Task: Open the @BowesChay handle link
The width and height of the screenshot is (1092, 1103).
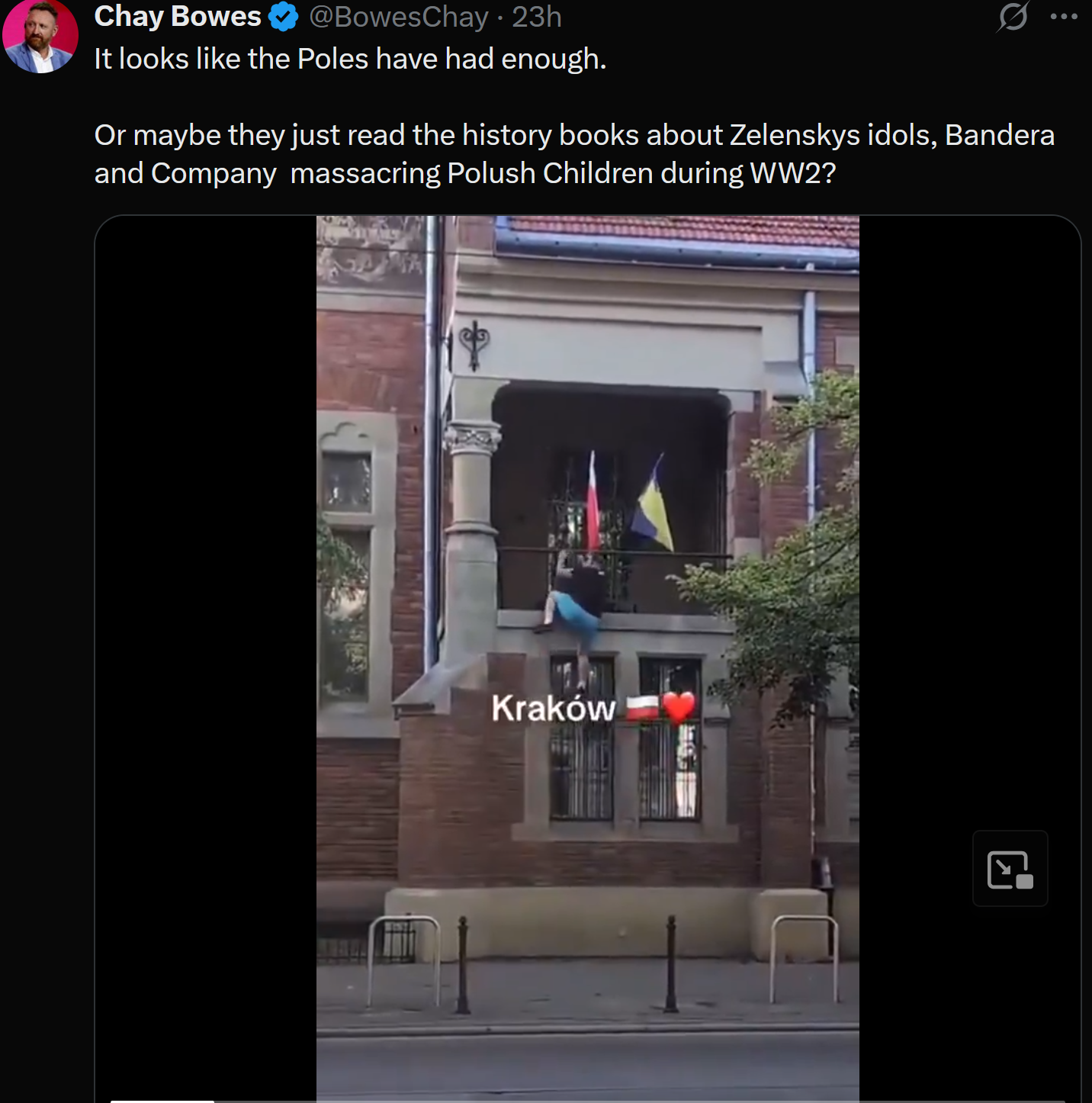Action: 399,17
